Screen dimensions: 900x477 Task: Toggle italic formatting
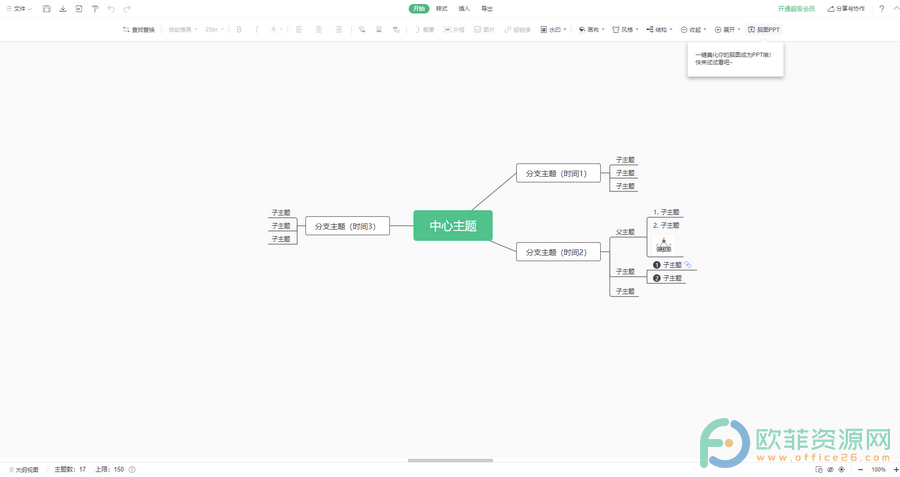[x=256, y=29]
